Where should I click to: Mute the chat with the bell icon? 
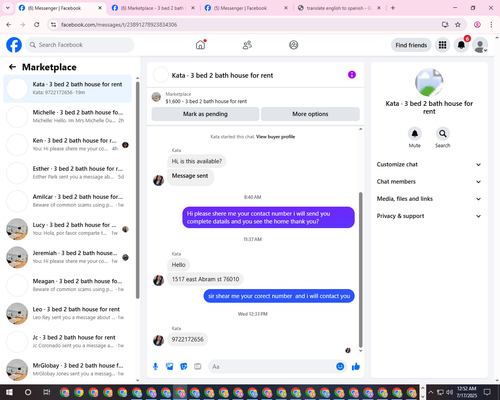point(415,134)
